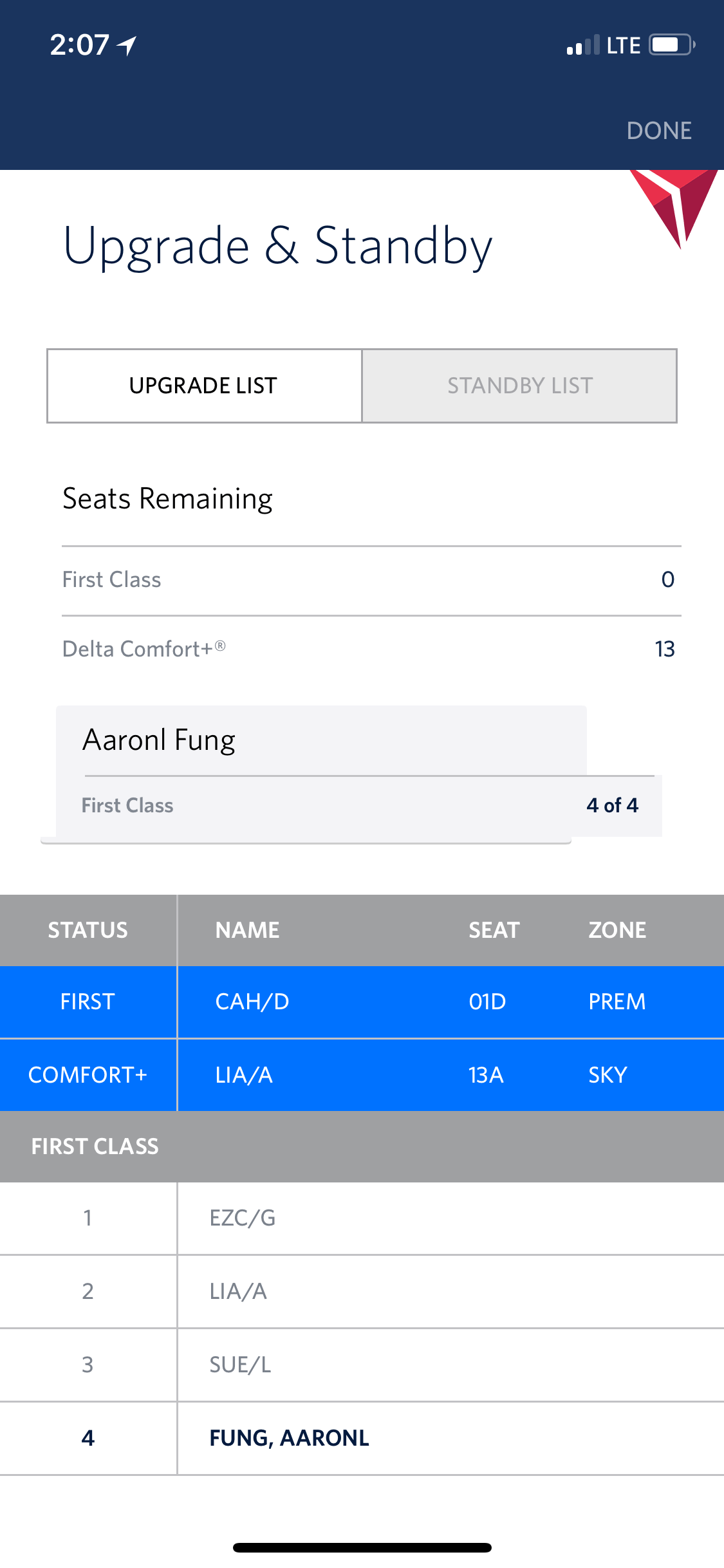Tap the SUE/L upgrade list entry

click(362, 1365)
